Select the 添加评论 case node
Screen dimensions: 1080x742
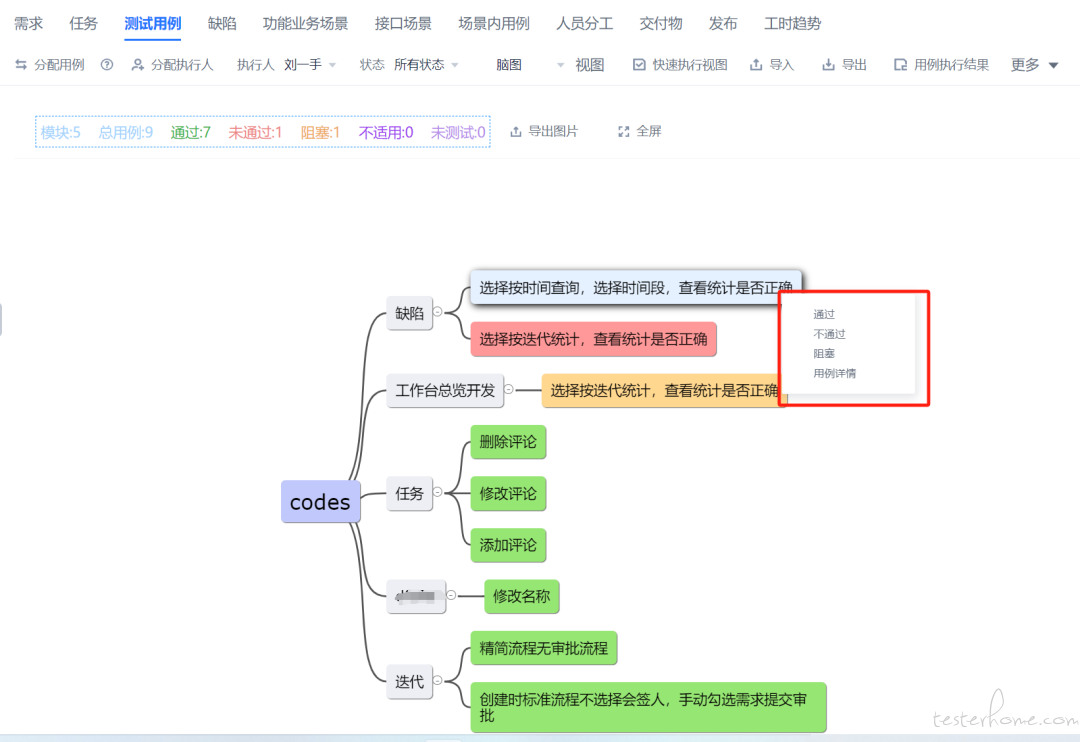508,545
